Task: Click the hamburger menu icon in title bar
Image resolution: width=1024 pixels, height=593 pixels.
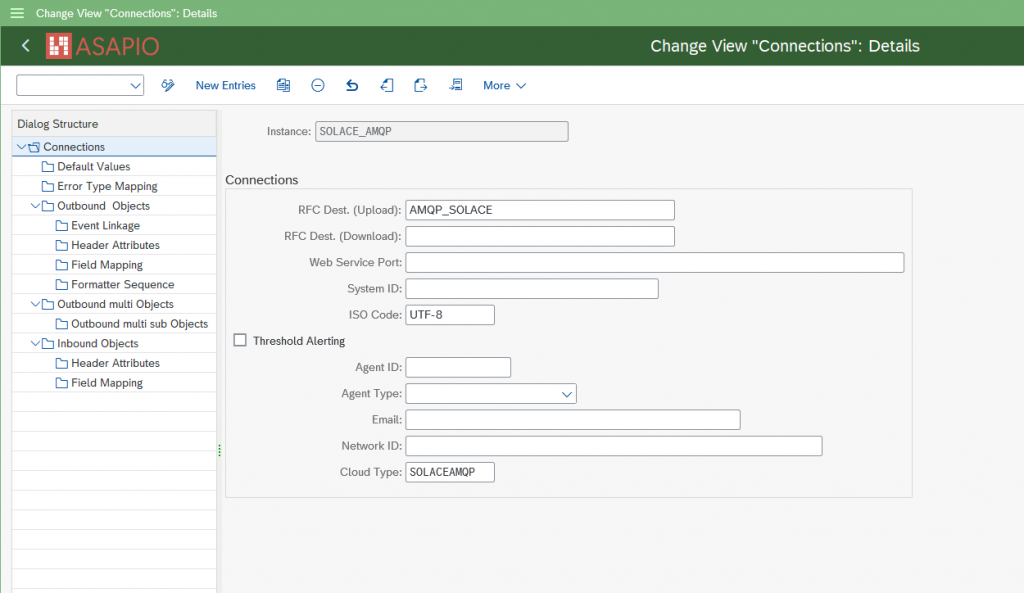Action: [16, 13]
